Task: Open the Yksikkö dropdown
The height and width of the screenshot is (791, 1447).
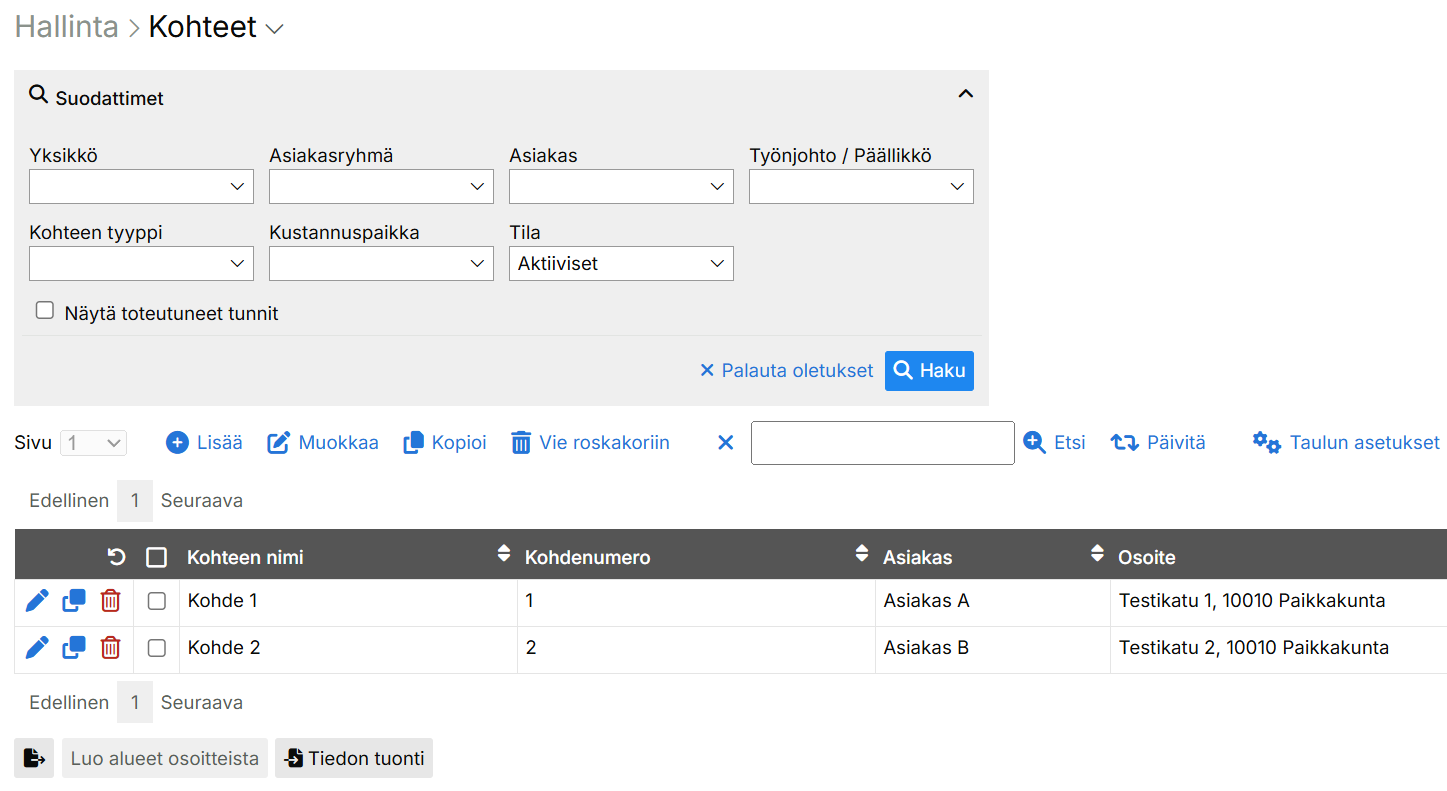Action: coord(141,187)
